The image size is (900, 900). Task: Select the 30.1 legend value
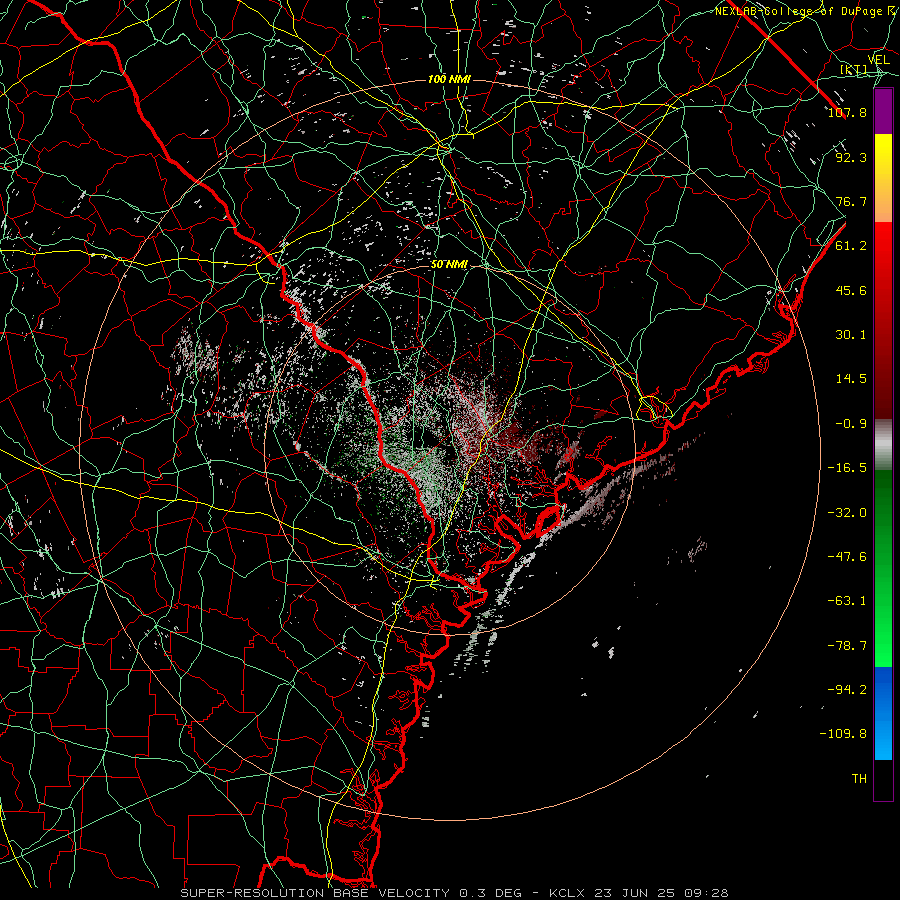click(851, 335)
